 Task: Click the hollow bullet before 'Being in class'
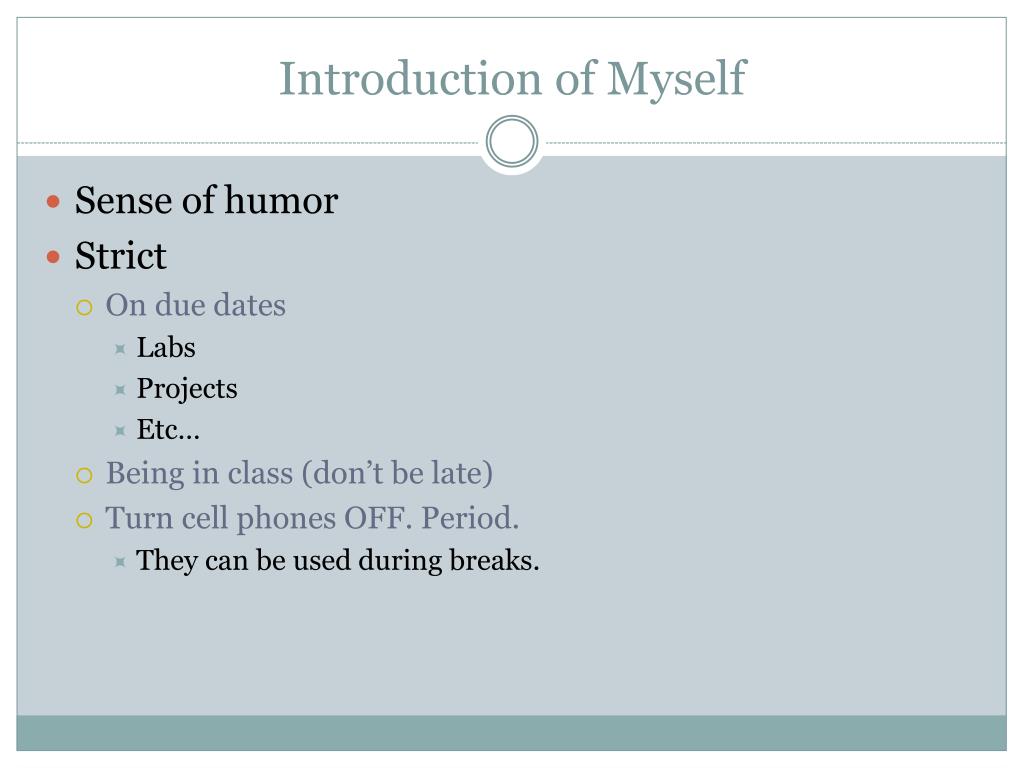84,475
